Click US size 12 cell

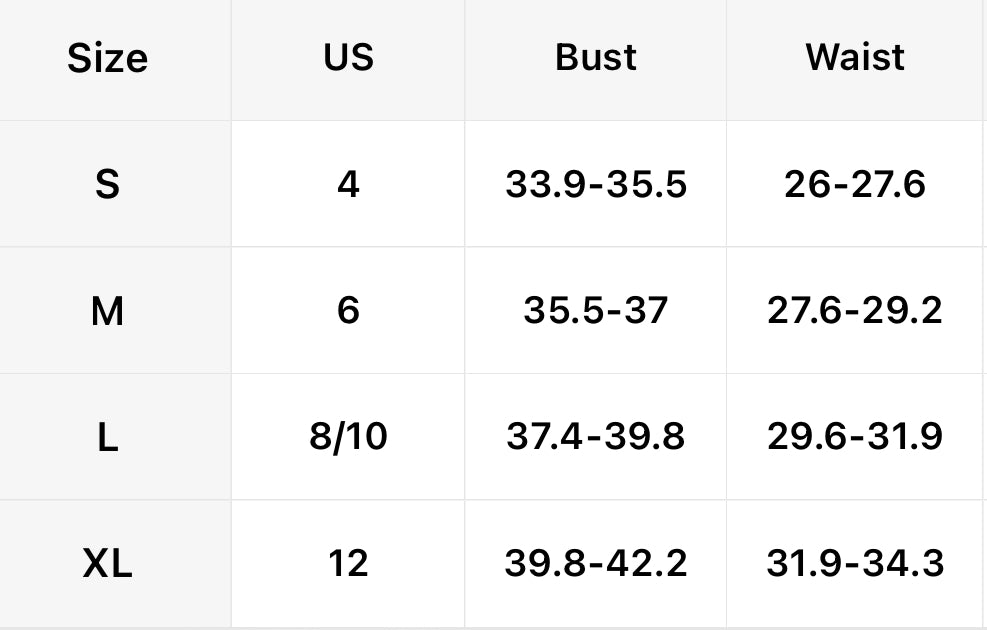point(348,564)
